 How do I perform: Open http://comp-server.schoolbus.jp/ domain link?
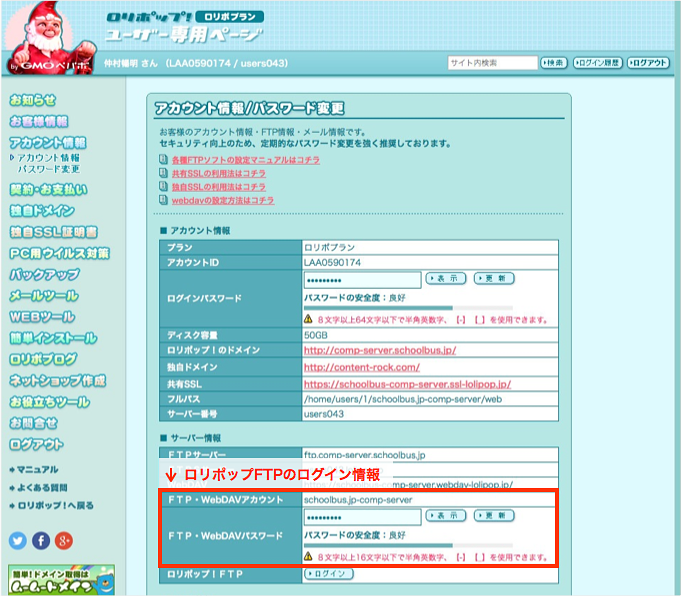point(380,350)
